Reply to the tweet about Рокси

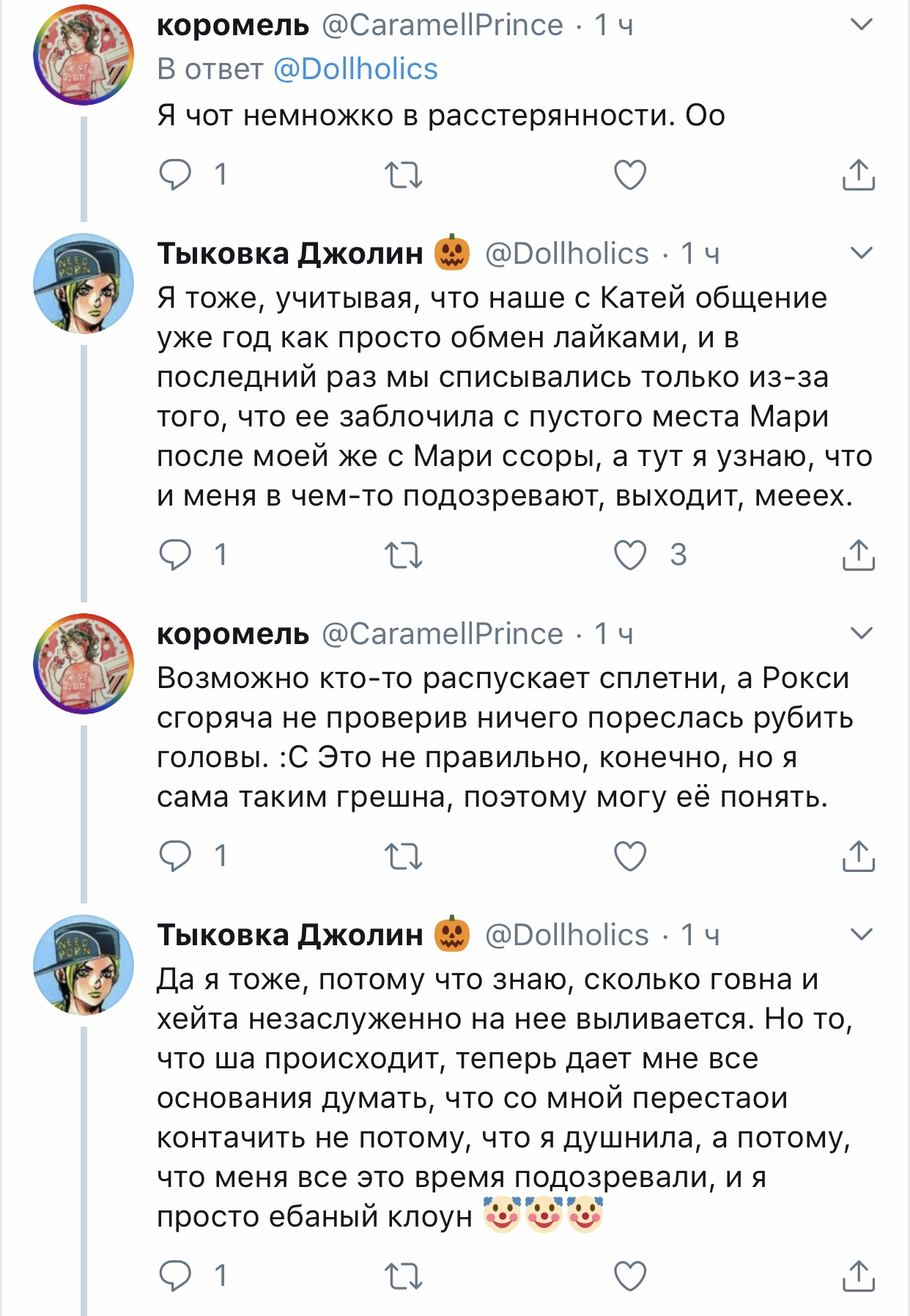(175, 856)
